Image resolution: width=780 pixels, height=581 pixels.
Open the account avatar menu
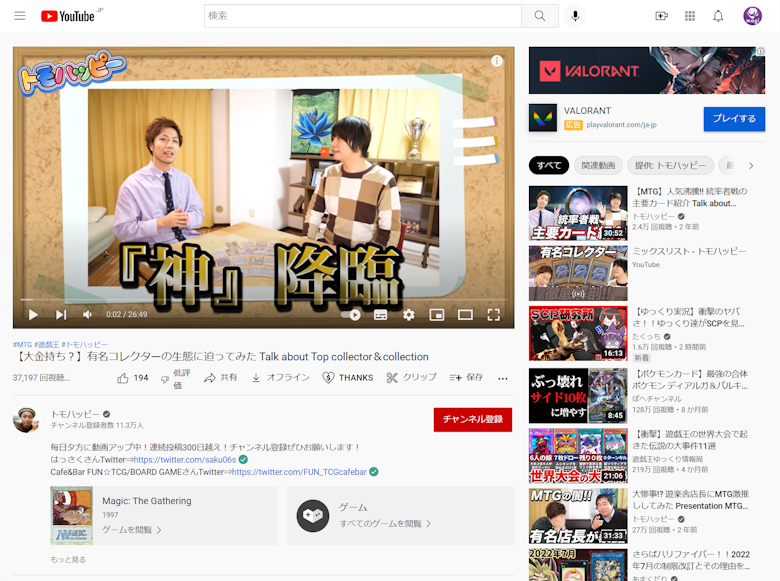[x=752, y=16]
